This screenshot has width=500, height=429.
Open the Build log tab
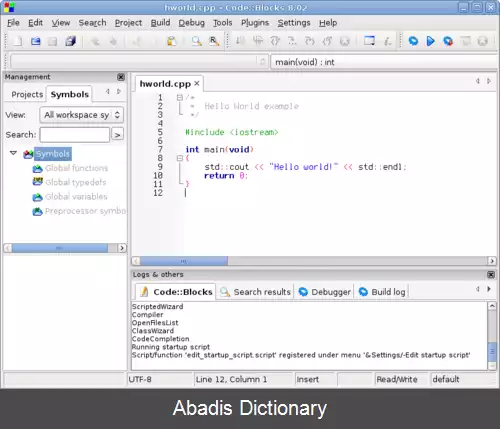click(382, 292)
